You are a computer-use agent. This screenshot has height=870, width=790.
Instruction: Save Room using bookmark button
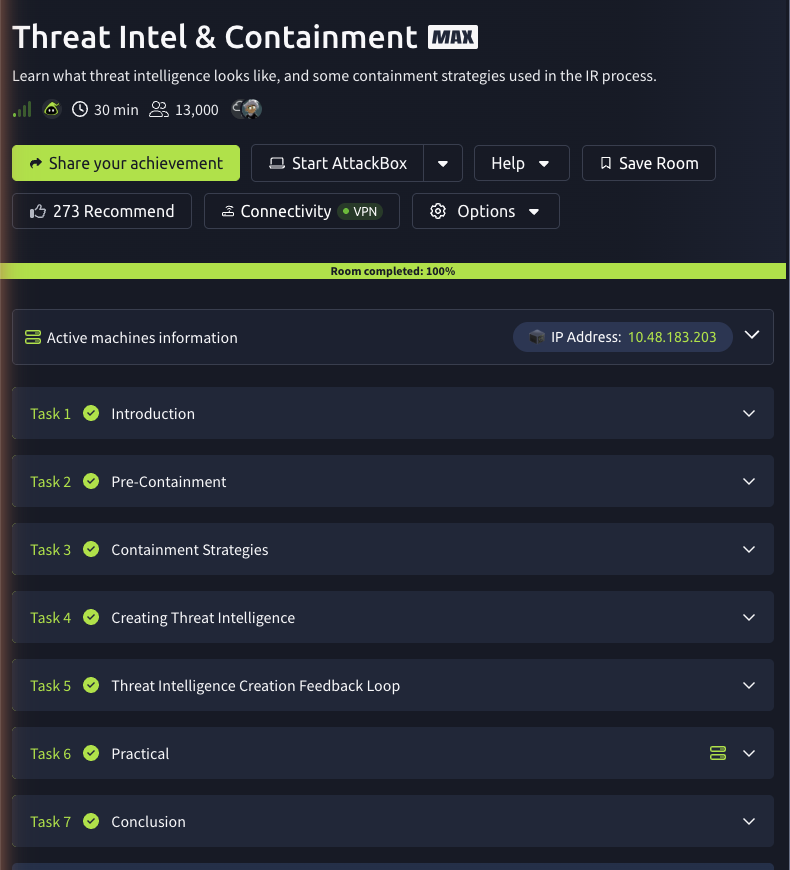coord(649,163)
